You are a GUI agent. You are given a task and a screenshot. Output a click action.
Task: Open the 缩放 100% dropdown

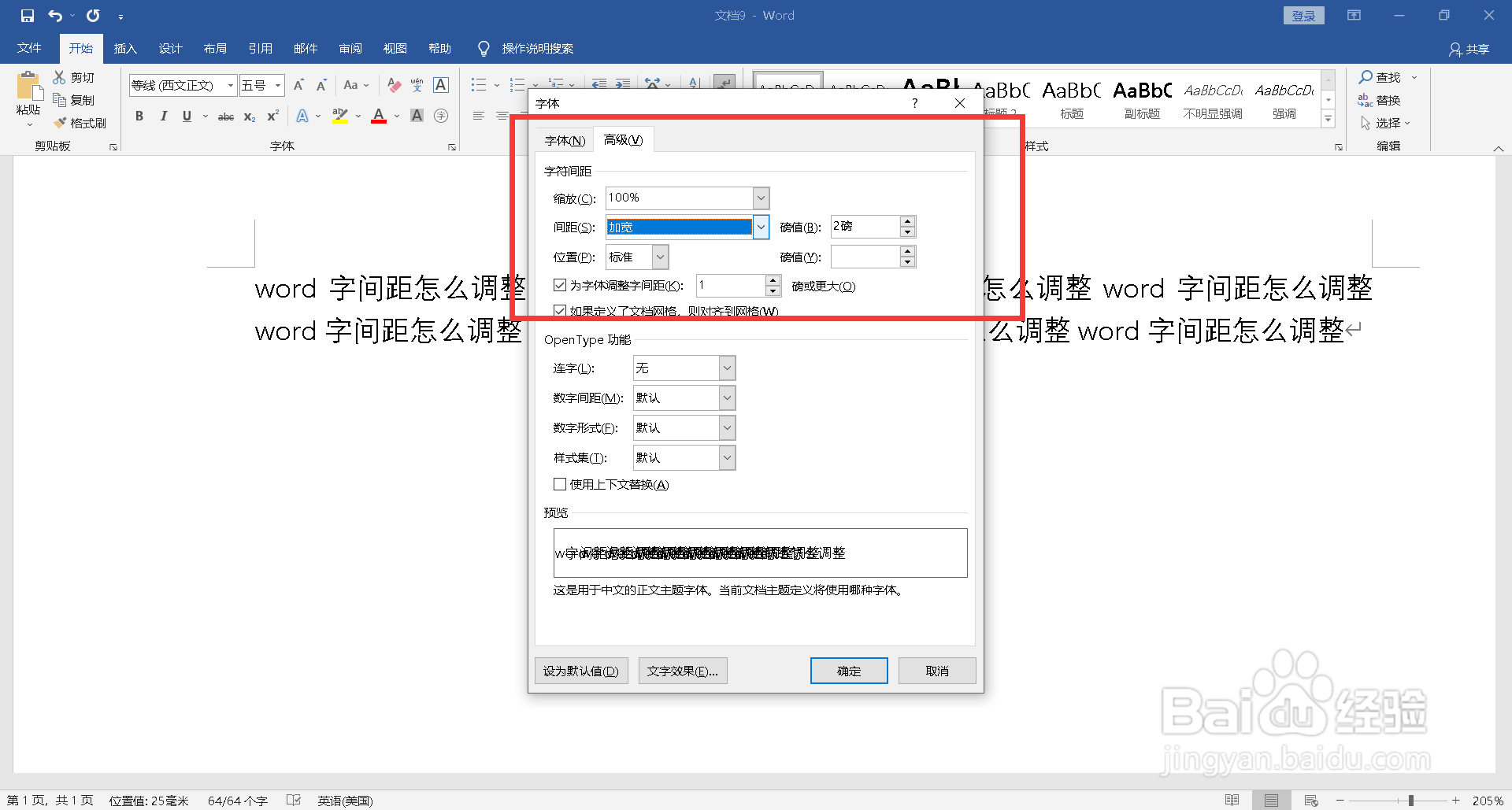[761, 198]
